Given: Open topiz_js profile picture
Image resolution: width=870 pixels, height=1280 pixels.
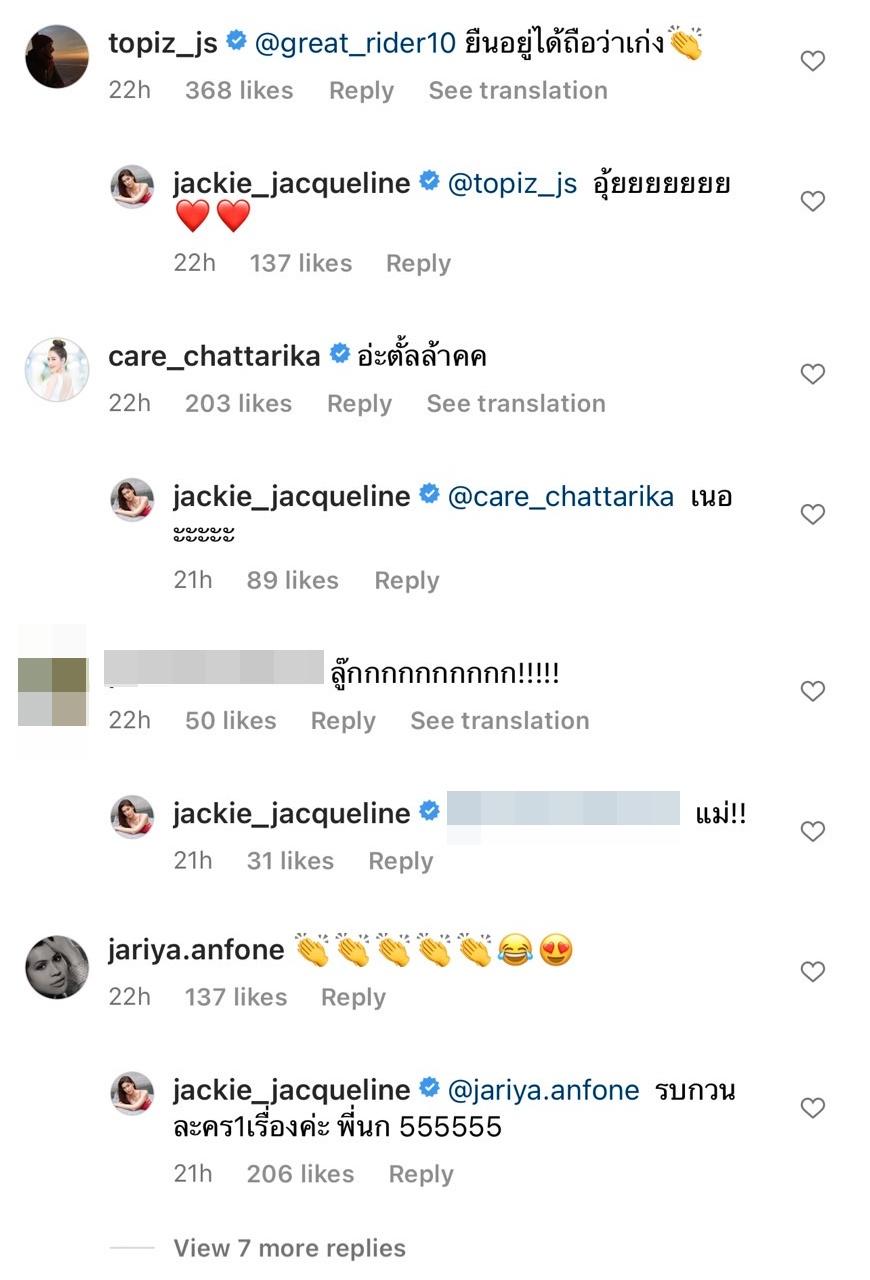Looking at the screenshot, I should 57,57.
